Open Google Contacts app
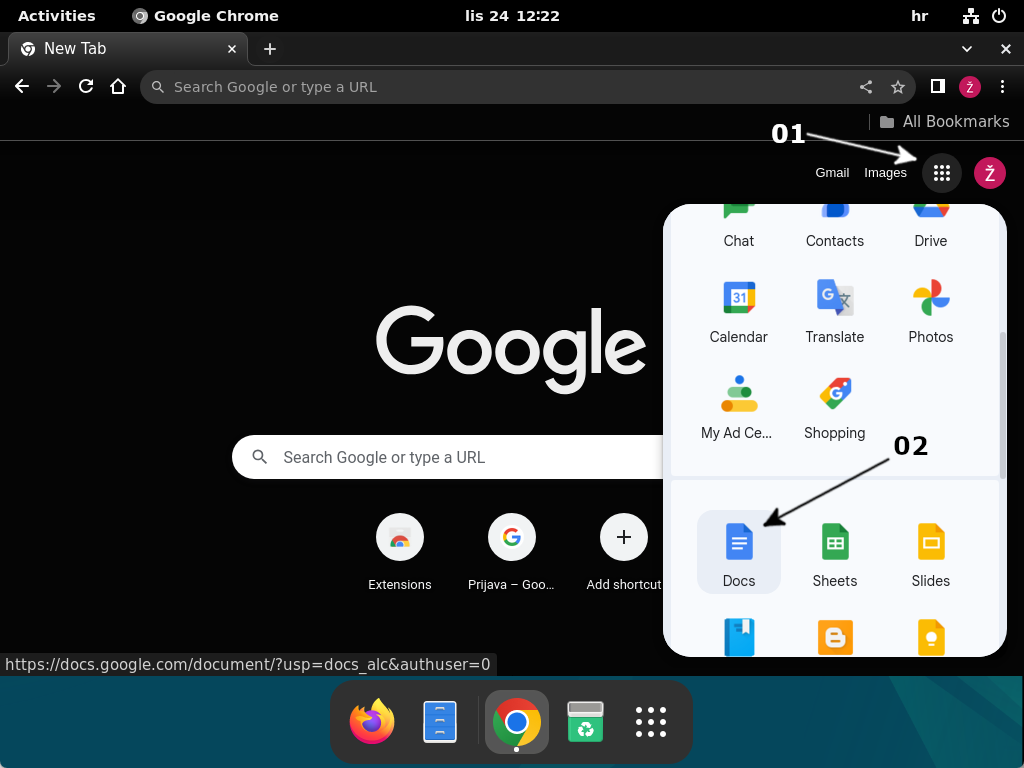1024x768 pixels. (835, 228)
